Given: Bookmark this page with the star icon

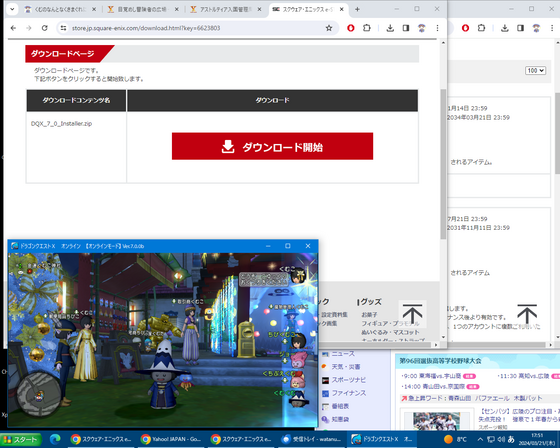Looking at the screenshot, I should (329, 28).
